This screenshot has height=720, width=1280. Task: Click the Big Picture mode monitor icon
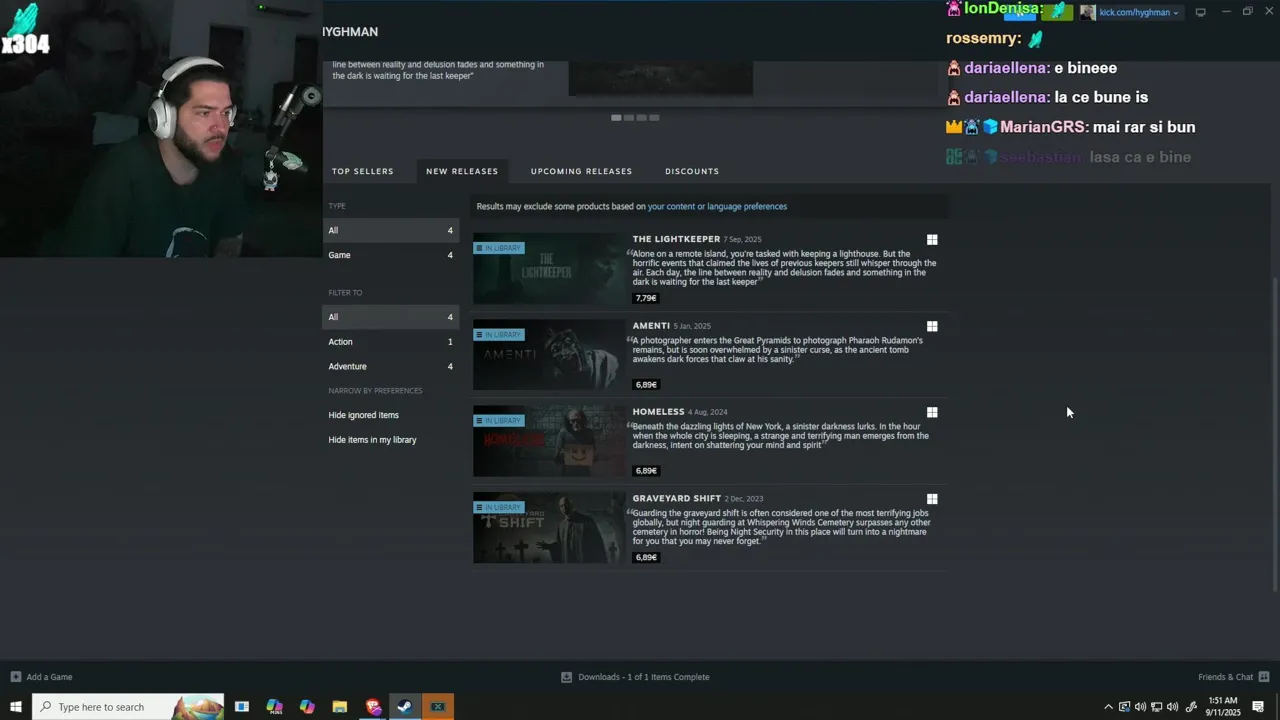pyautogui.click(x=1201, y=12)
